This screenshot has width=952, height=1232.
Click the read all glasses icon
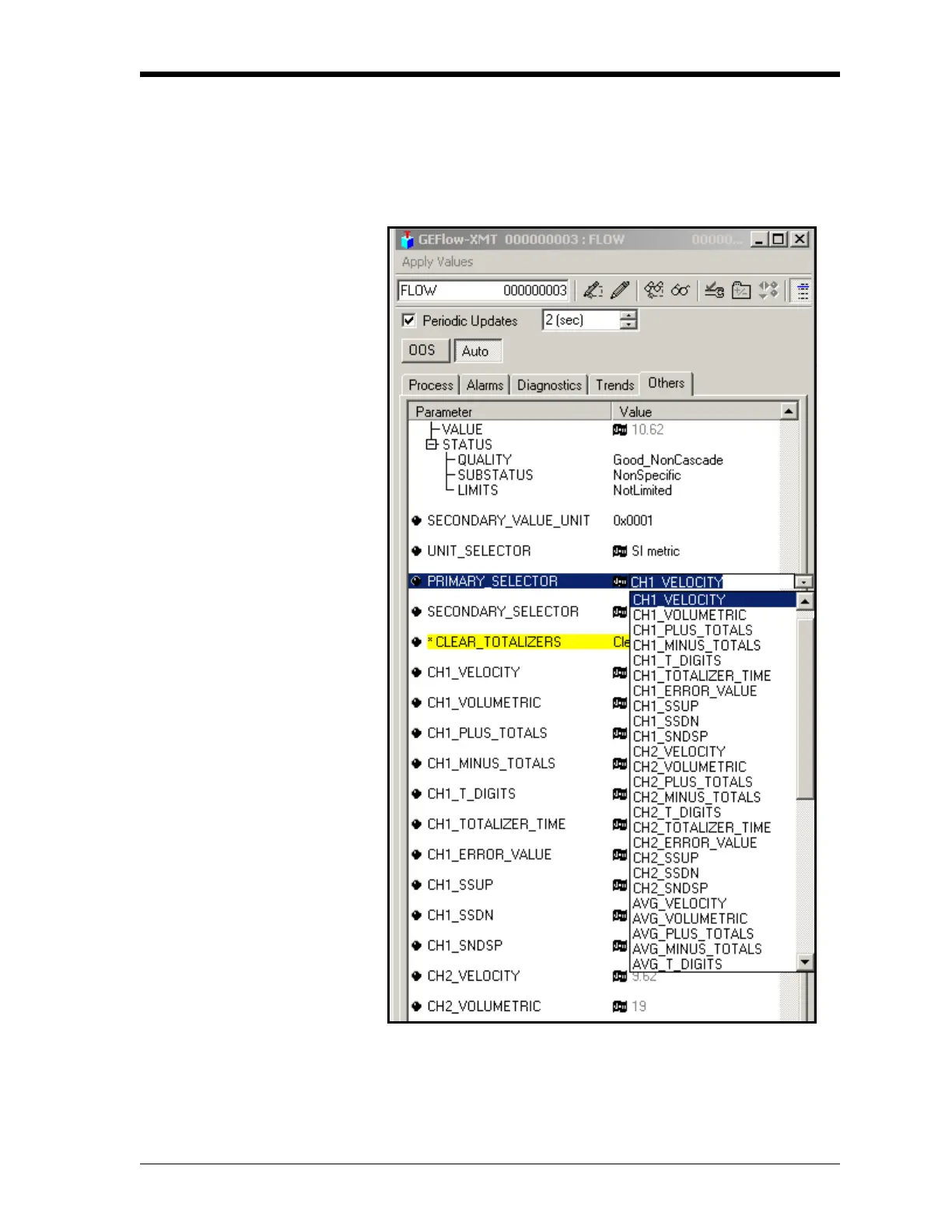[681, 290]
